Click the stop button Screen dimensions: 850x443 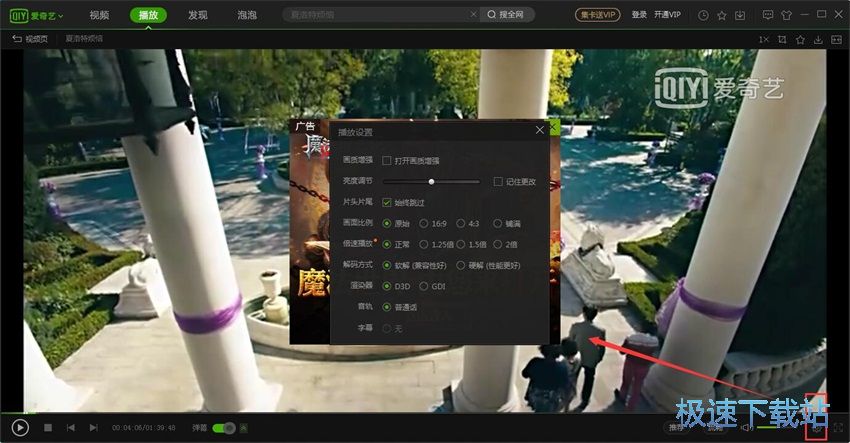pyautogui.click(x=48, y=428)
